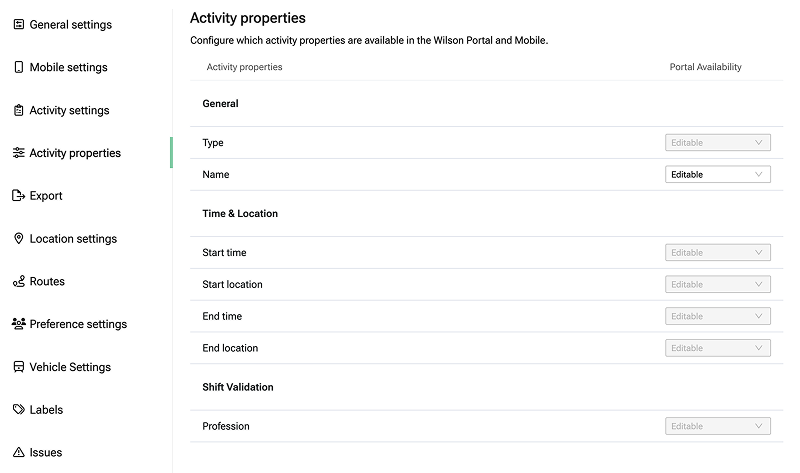The width and height of the screenshot is (800, 473).
Task: Click the Activity settings clipboard icon
Action: pos(18,110)
